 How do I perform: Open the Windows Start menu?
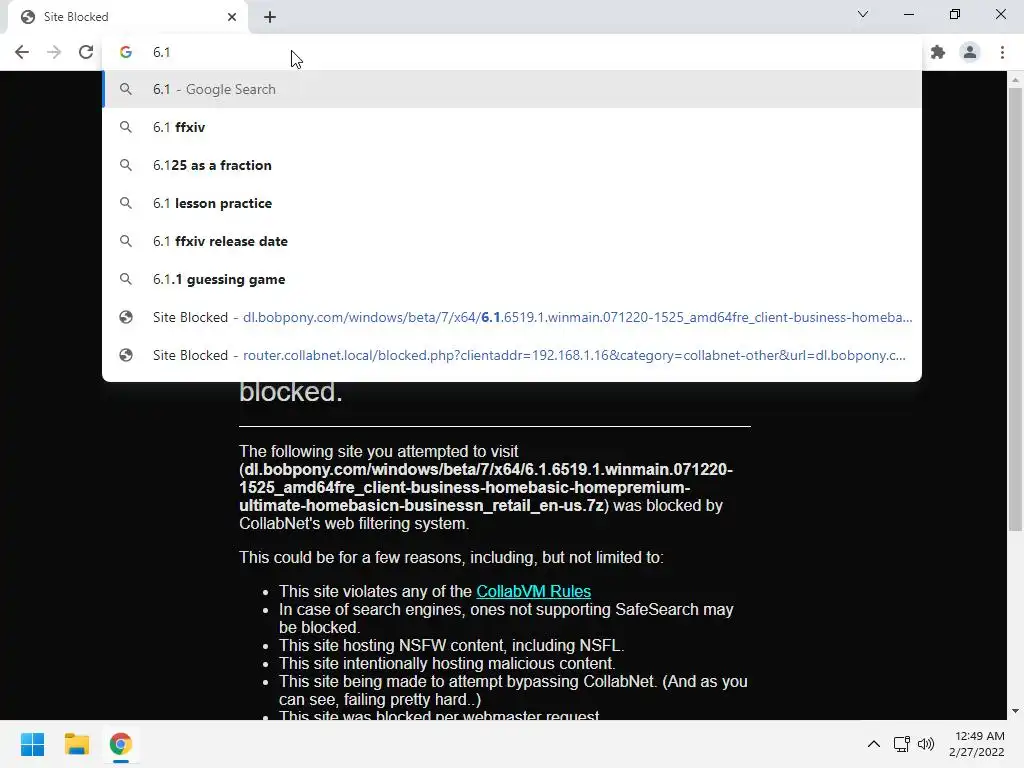33,744
